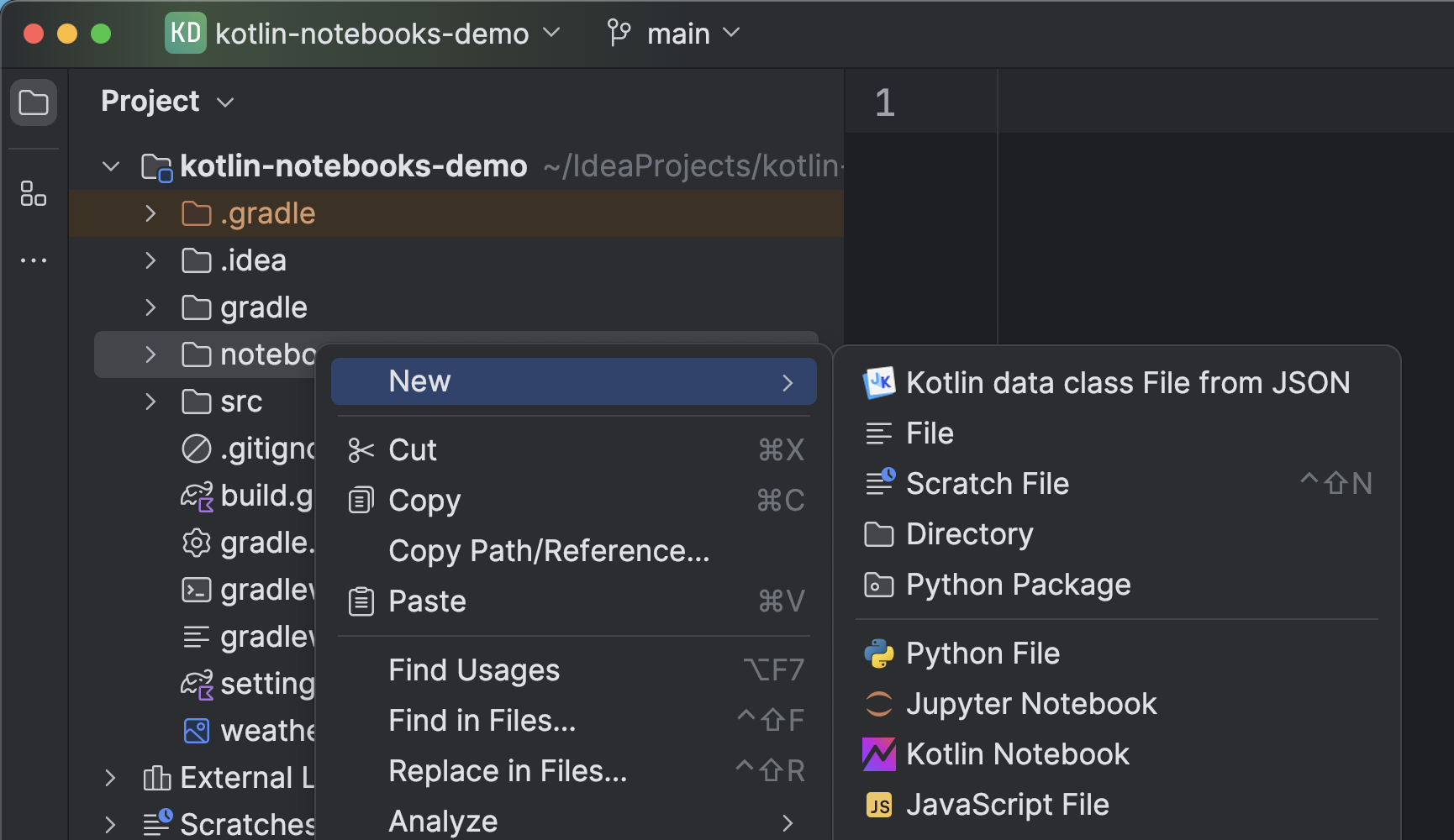Expand the .idea folder

pos(150,260)
